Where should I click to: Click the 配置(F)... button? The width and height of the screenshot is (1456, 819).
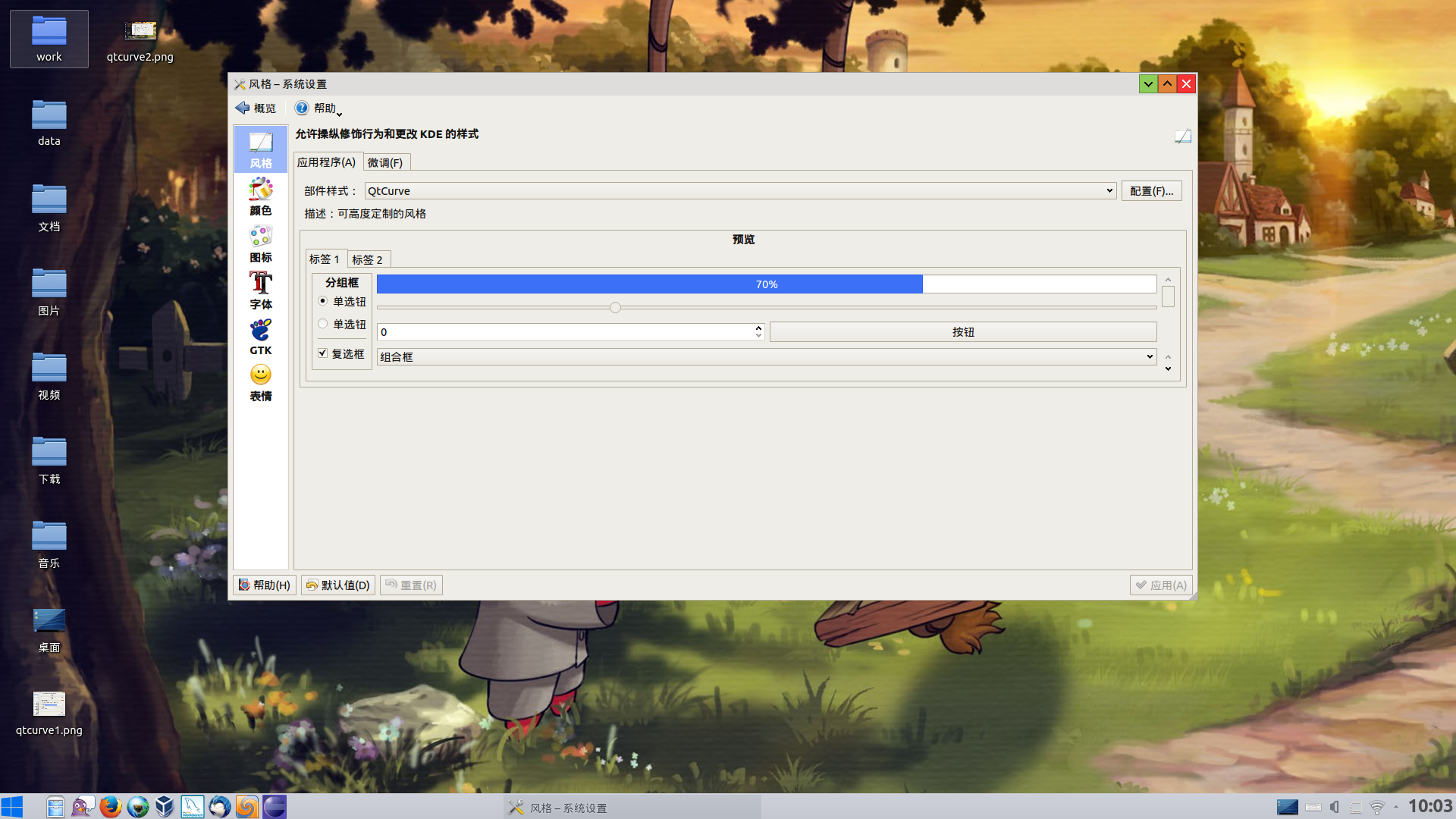click(x=1151, y=191)
